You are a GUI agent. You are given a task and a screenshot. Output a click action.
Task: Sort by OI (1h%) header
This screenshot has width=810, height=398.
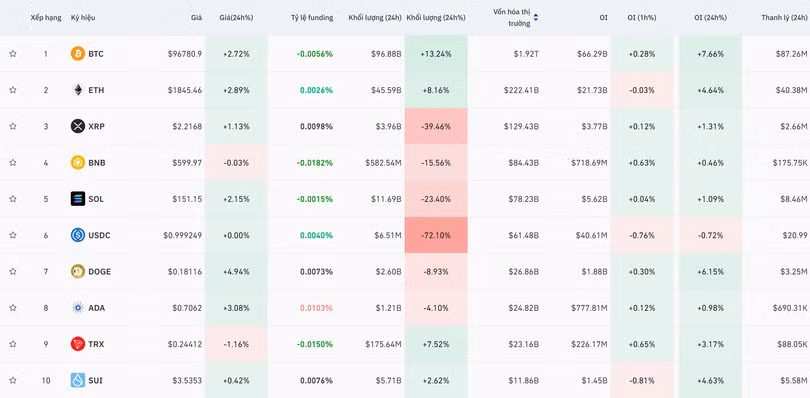click(642, 18)
